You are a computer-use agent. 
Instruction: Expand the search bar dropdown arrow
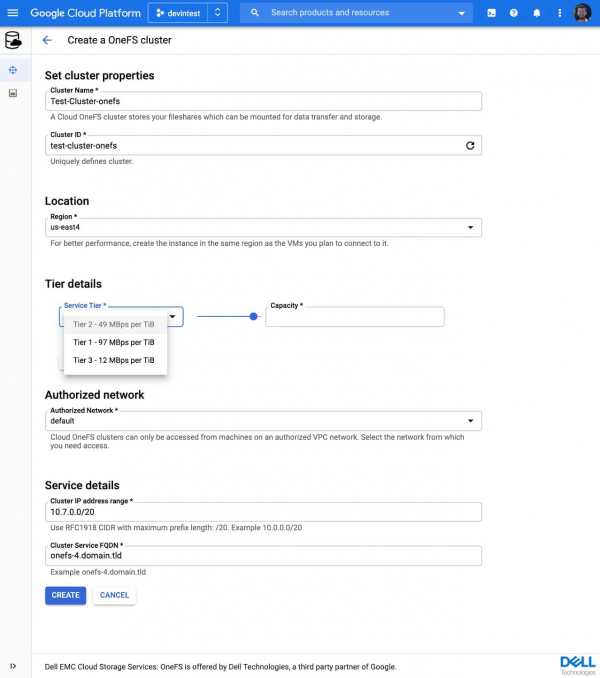point(462,13)
